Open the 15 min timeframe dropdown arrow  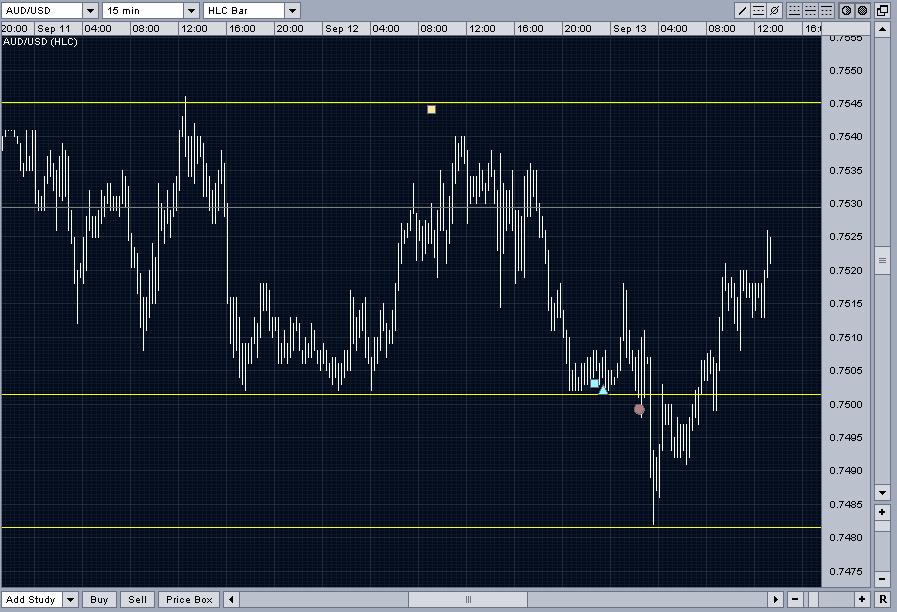click(192, 10)
